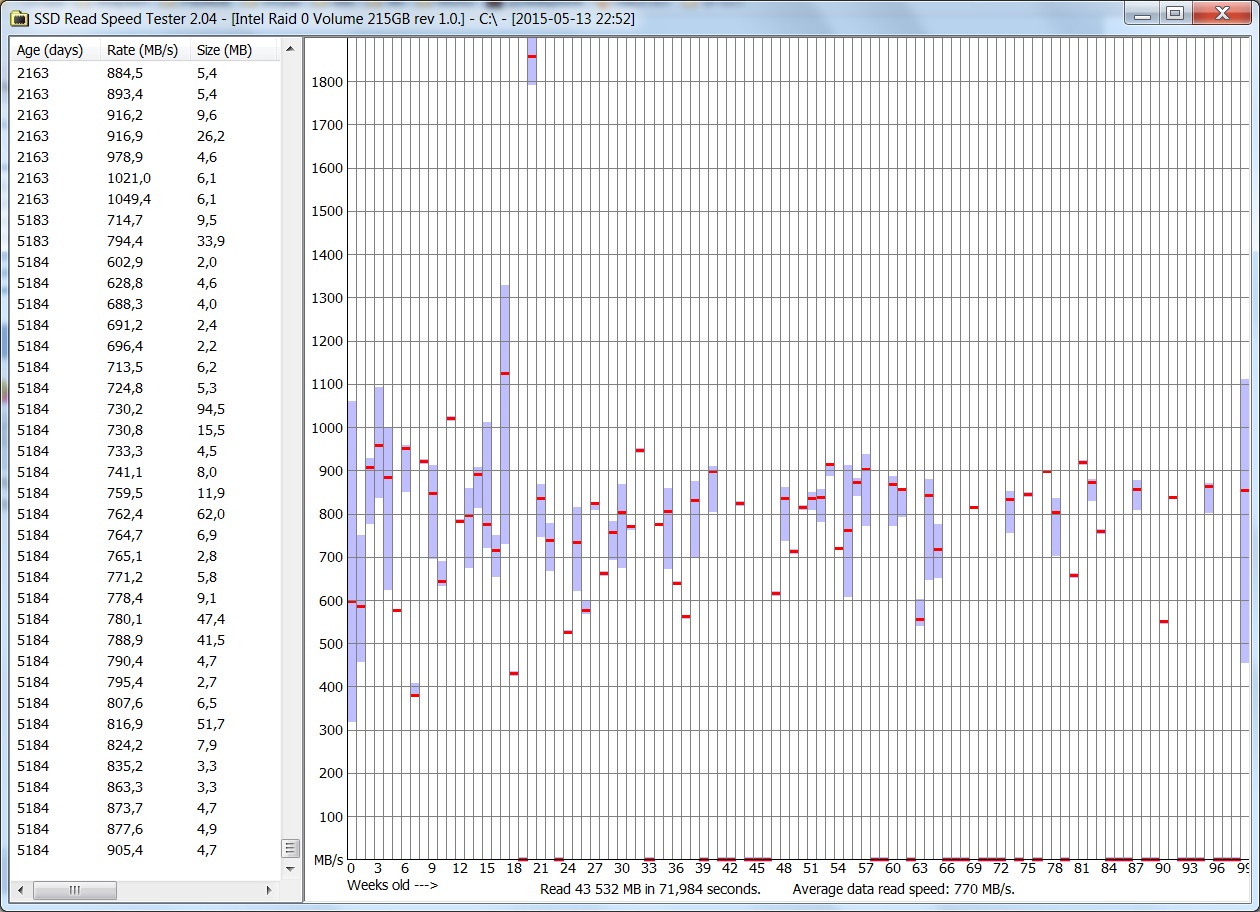
Task: Select row with rate 765,1
Action: [144, 556]
